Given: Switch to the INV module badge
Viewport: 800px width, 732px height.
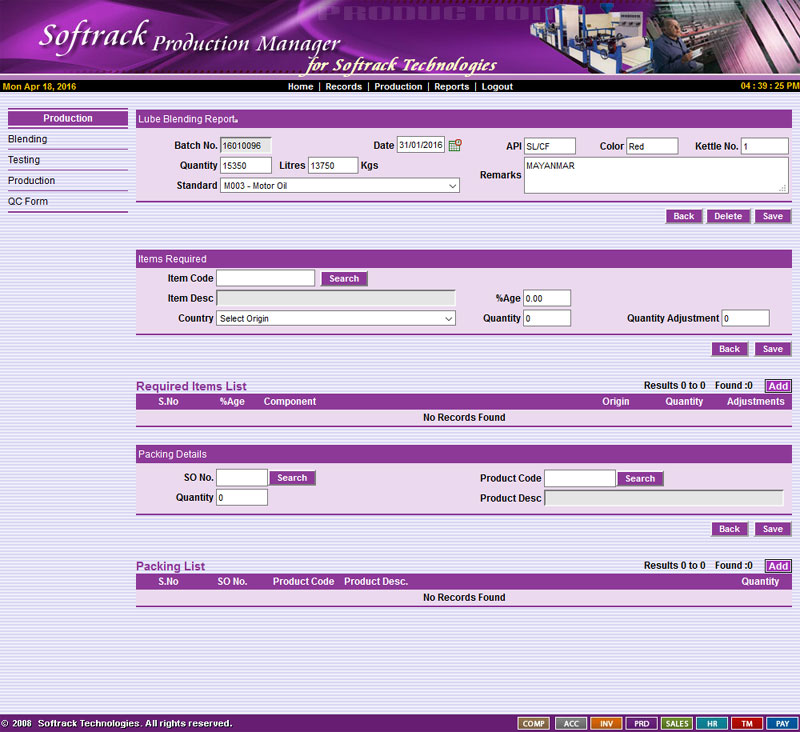Looking at the screenshot, I should pos(606,723).
